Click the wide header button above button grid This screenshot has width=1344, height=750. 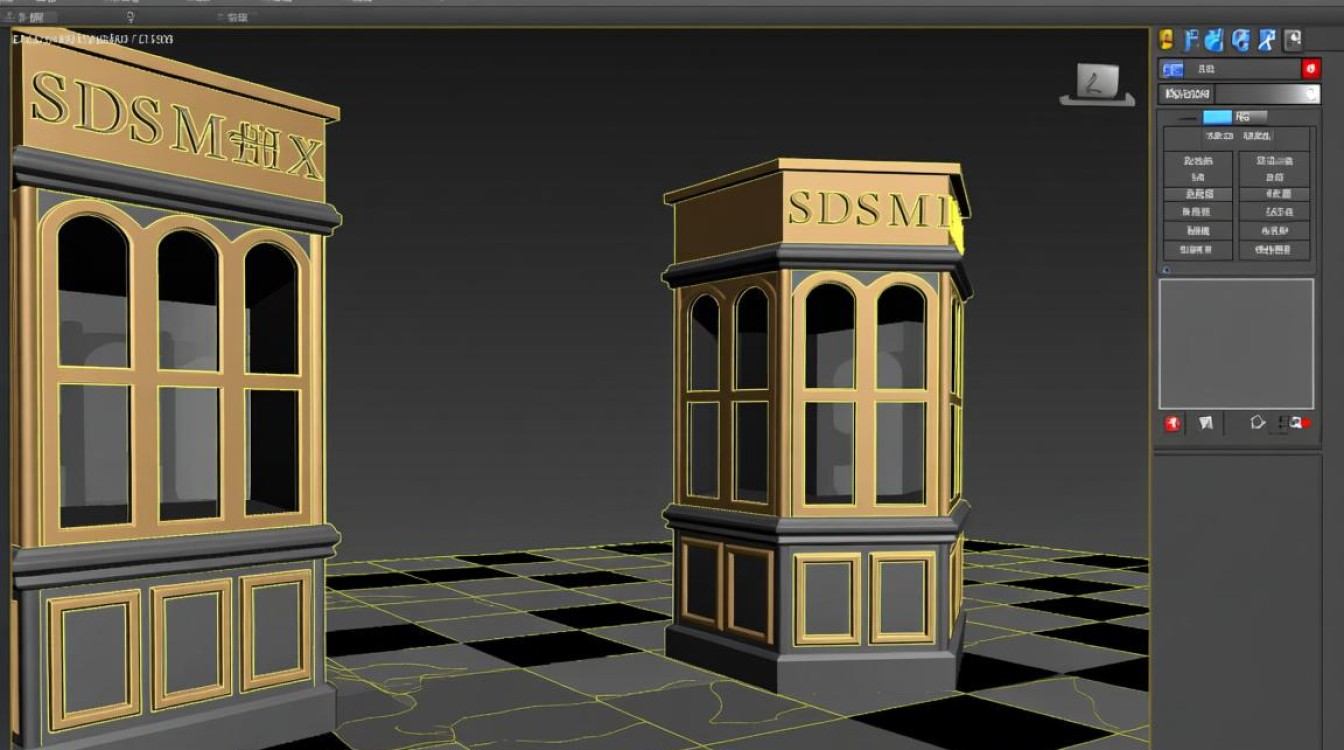coord(1237,136)
